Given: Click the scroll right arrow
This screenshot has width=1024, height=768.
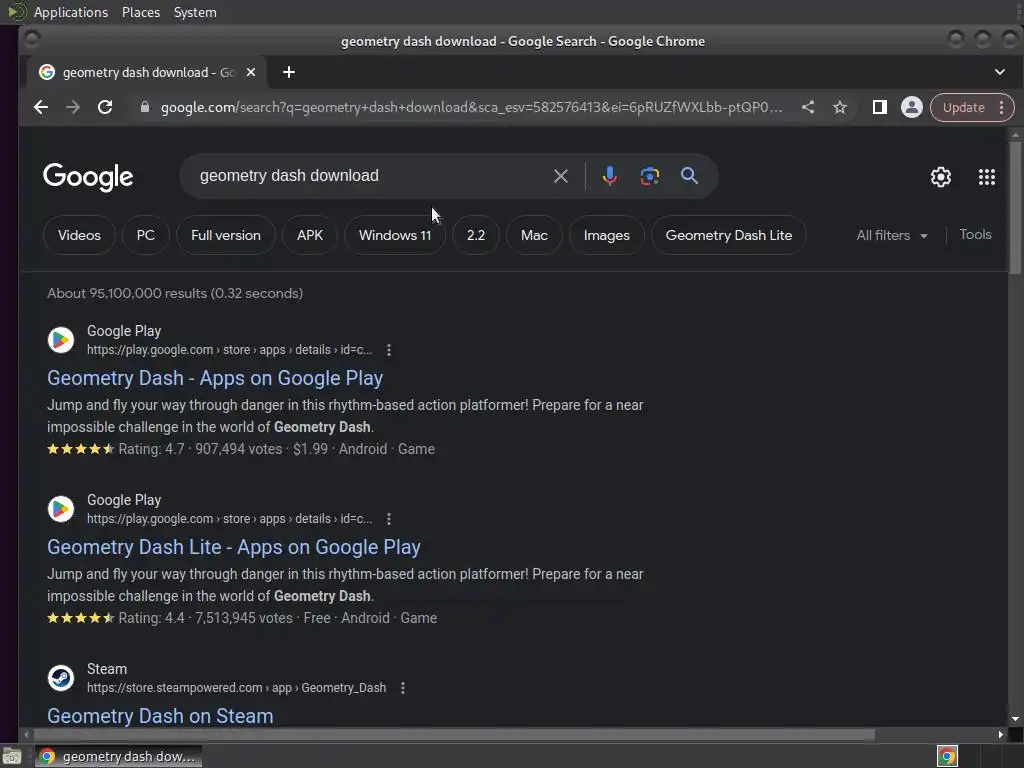Looking at the screenshot, I should 1000,735.
